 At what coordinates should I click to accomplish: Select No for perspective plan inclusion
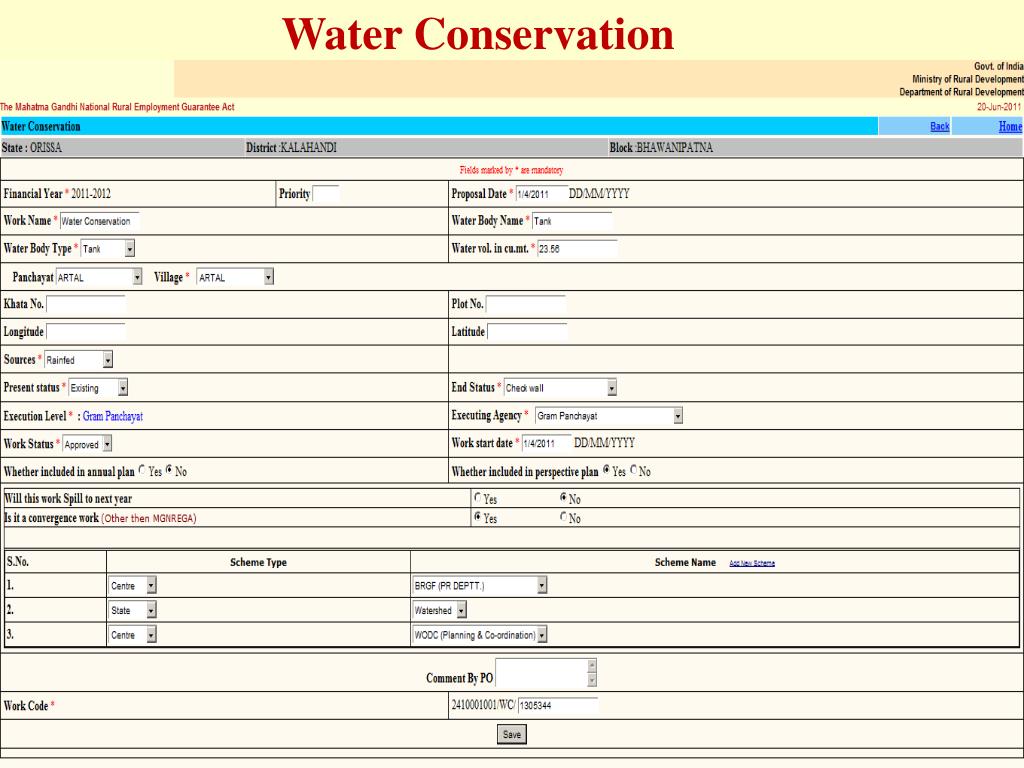(x=633, y=470)
